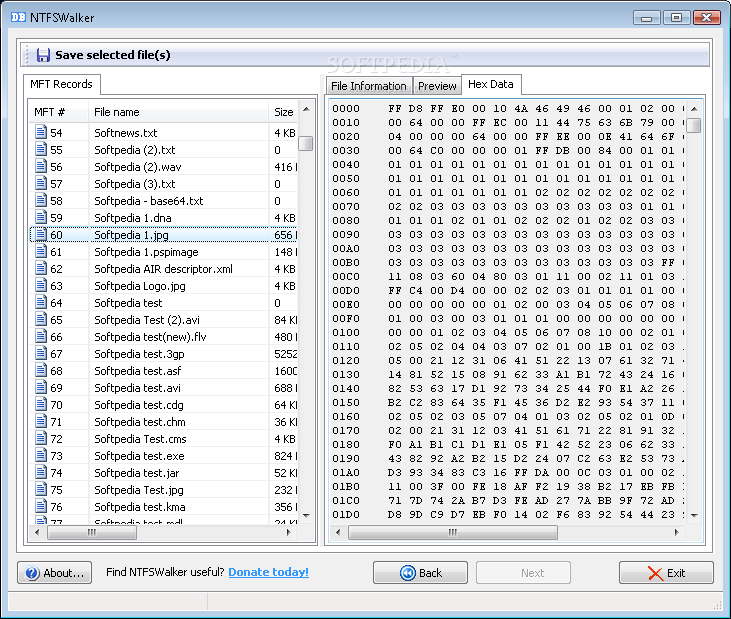This screenshot has width=731, height=619.
Task: Click hex offset 0100 line
Action: point(508,332)
